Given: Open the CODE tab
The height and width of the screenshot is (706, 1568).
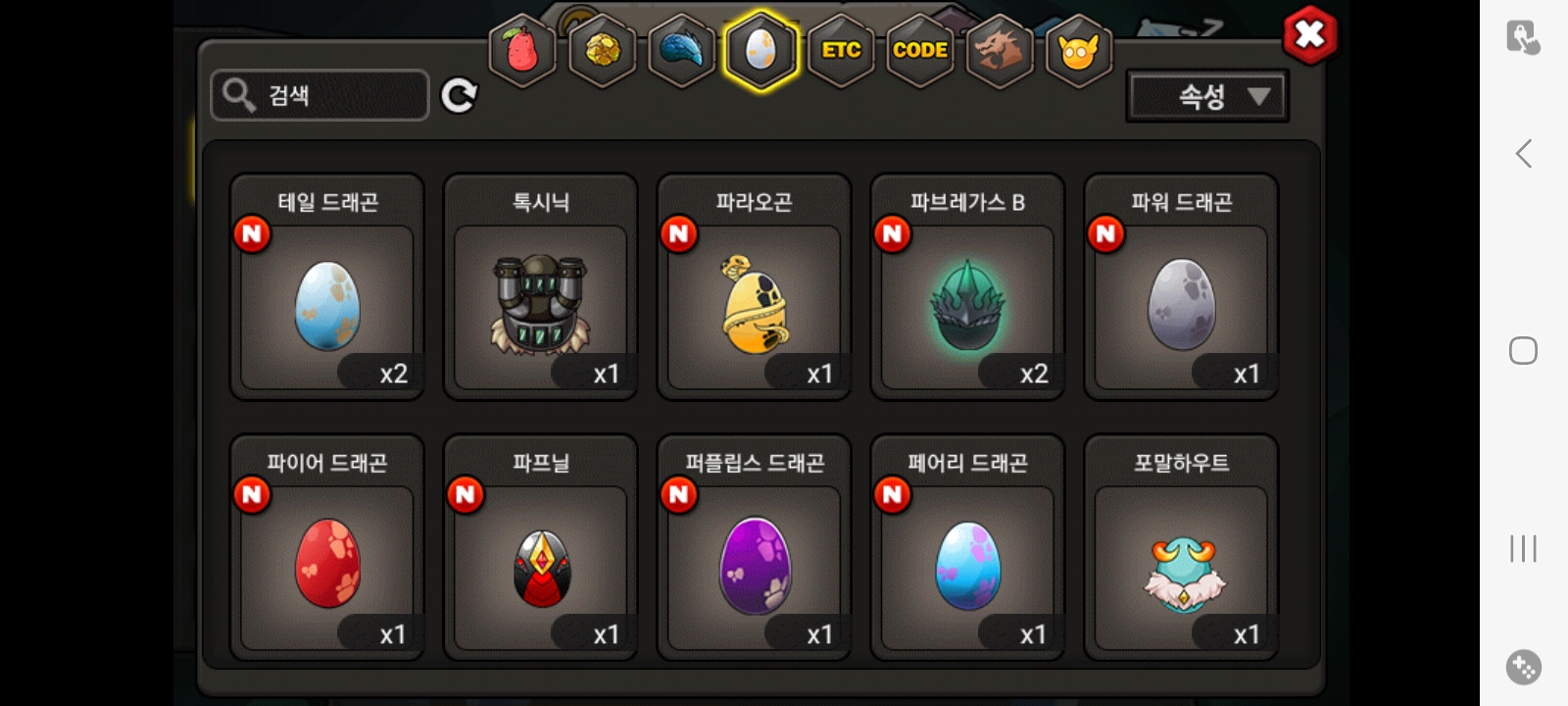Looking at the screenshot, I should pyautogui.click(x=920, y=50).
